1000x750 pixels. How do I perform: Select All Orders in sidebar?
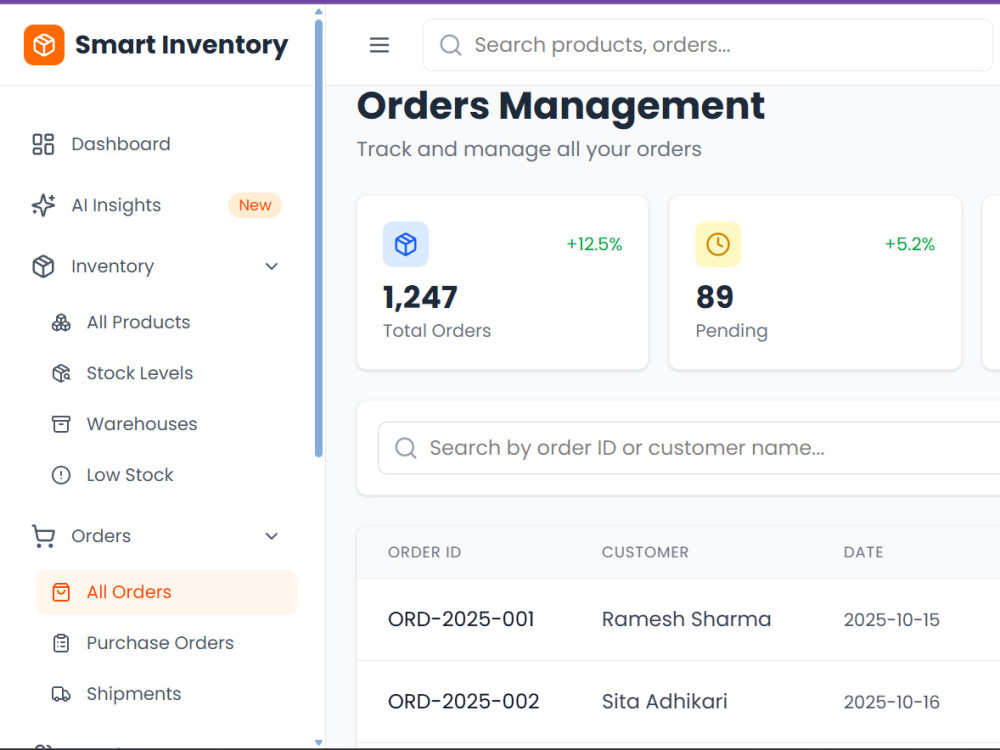tap(166, 592)
